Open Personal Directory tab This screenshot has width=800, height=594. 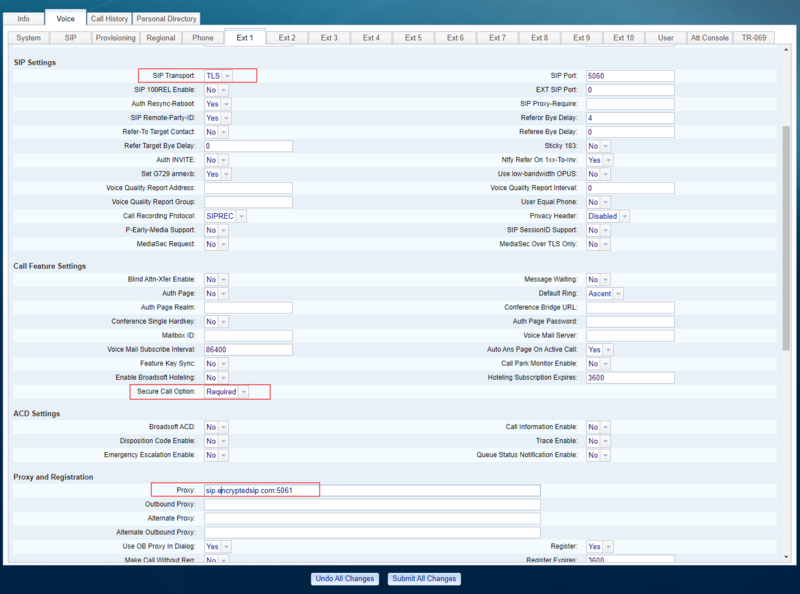pyautogui.click(x=166, y=19)
